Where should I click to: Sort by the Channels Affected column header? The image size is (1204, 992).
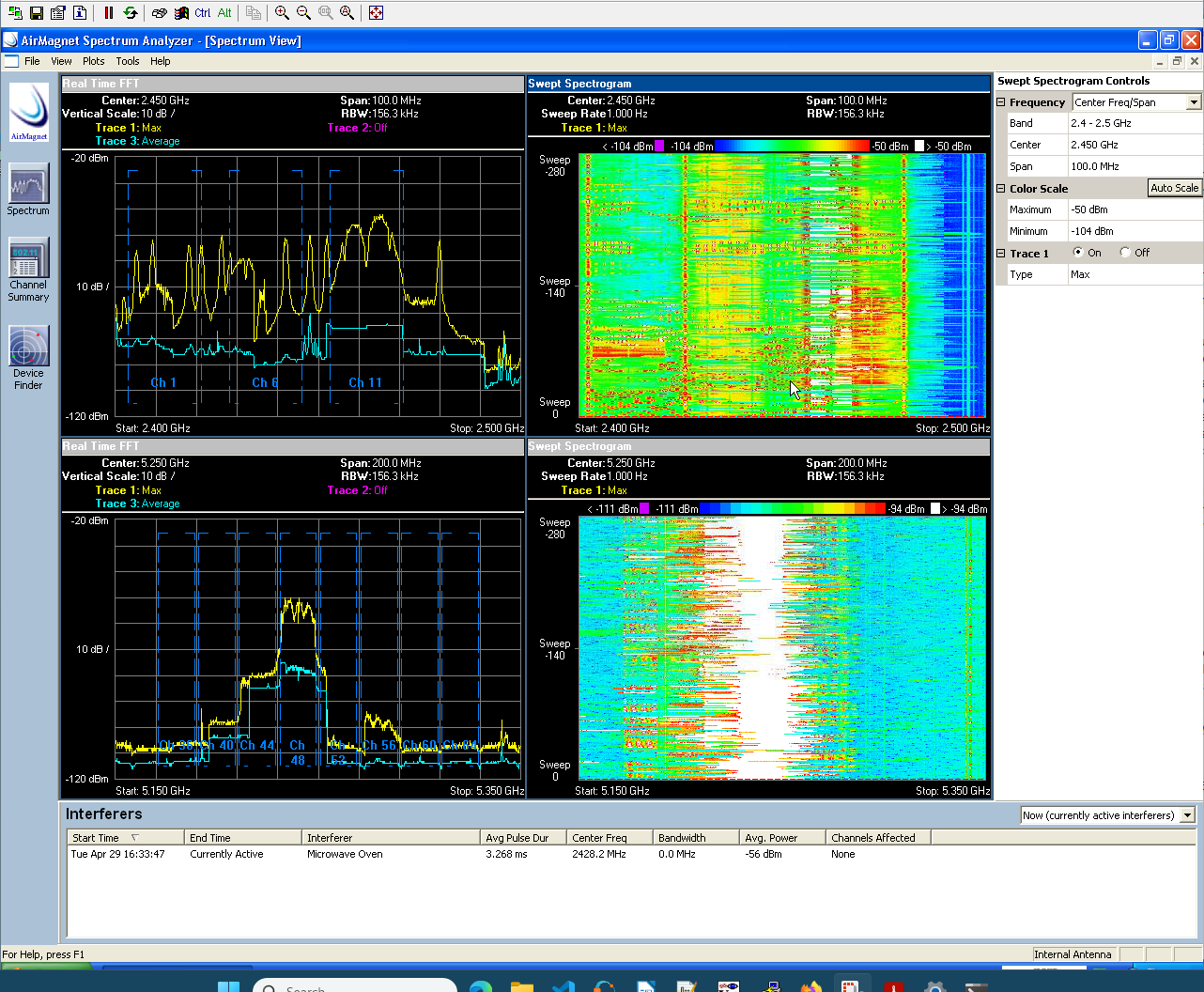[878, 838]
